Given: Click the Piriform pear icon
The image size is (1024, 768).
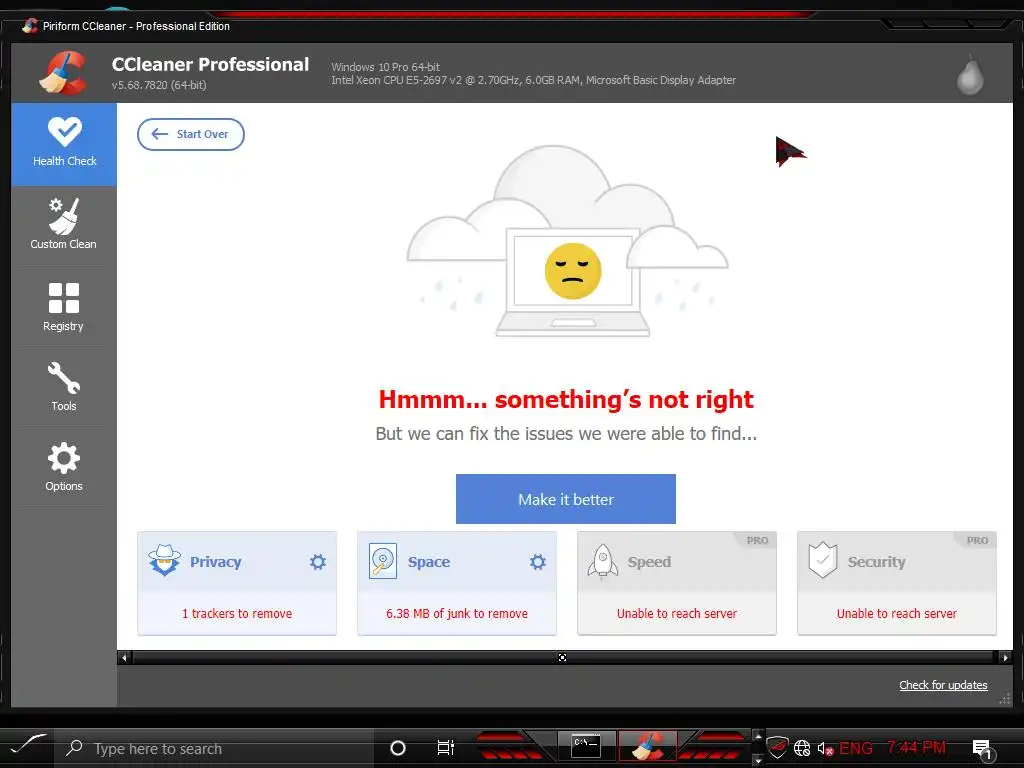Looking at the screenshot, I should [x=970, y=75].
